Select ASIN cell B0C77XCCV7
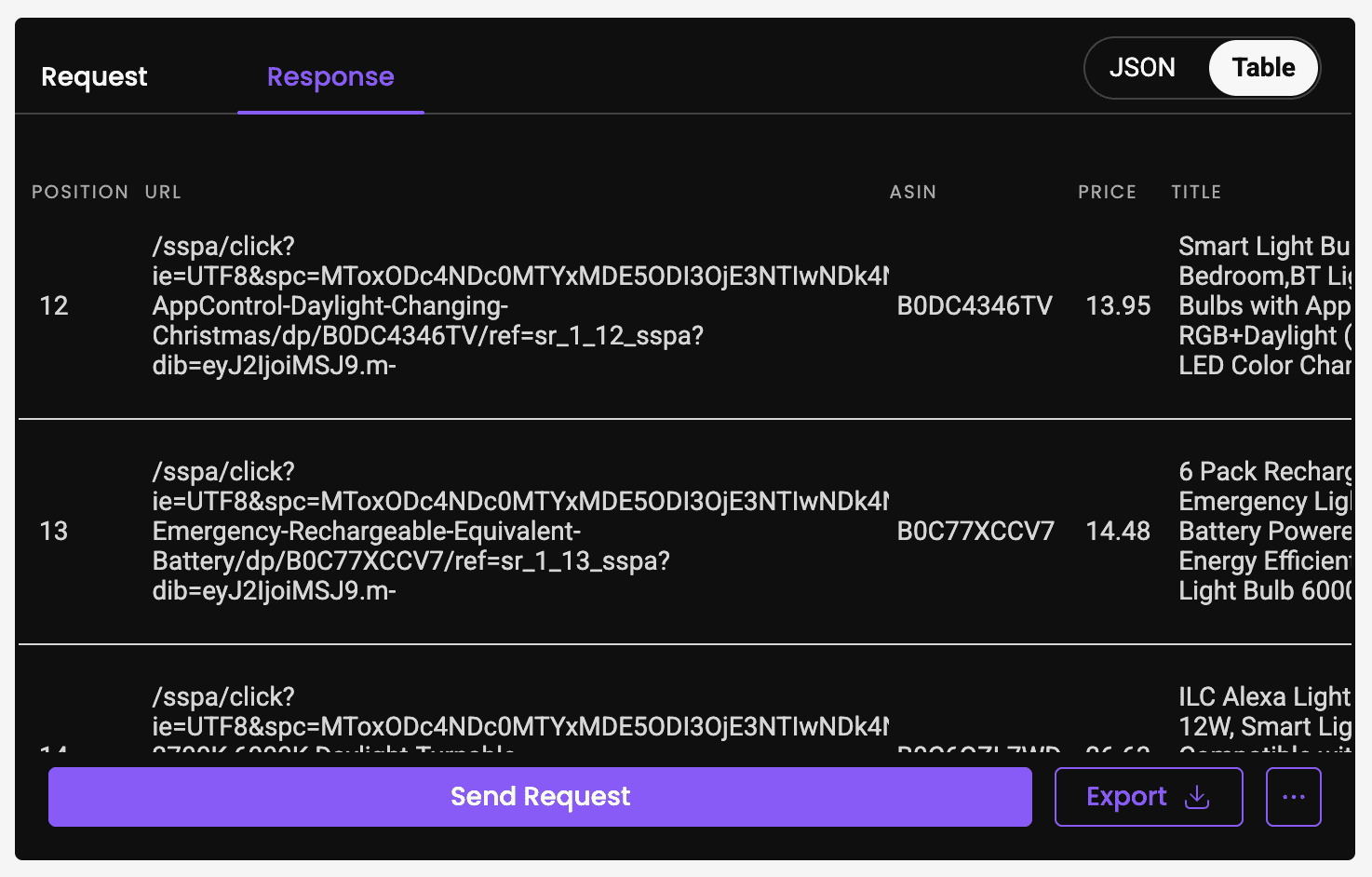 [975, 531]
